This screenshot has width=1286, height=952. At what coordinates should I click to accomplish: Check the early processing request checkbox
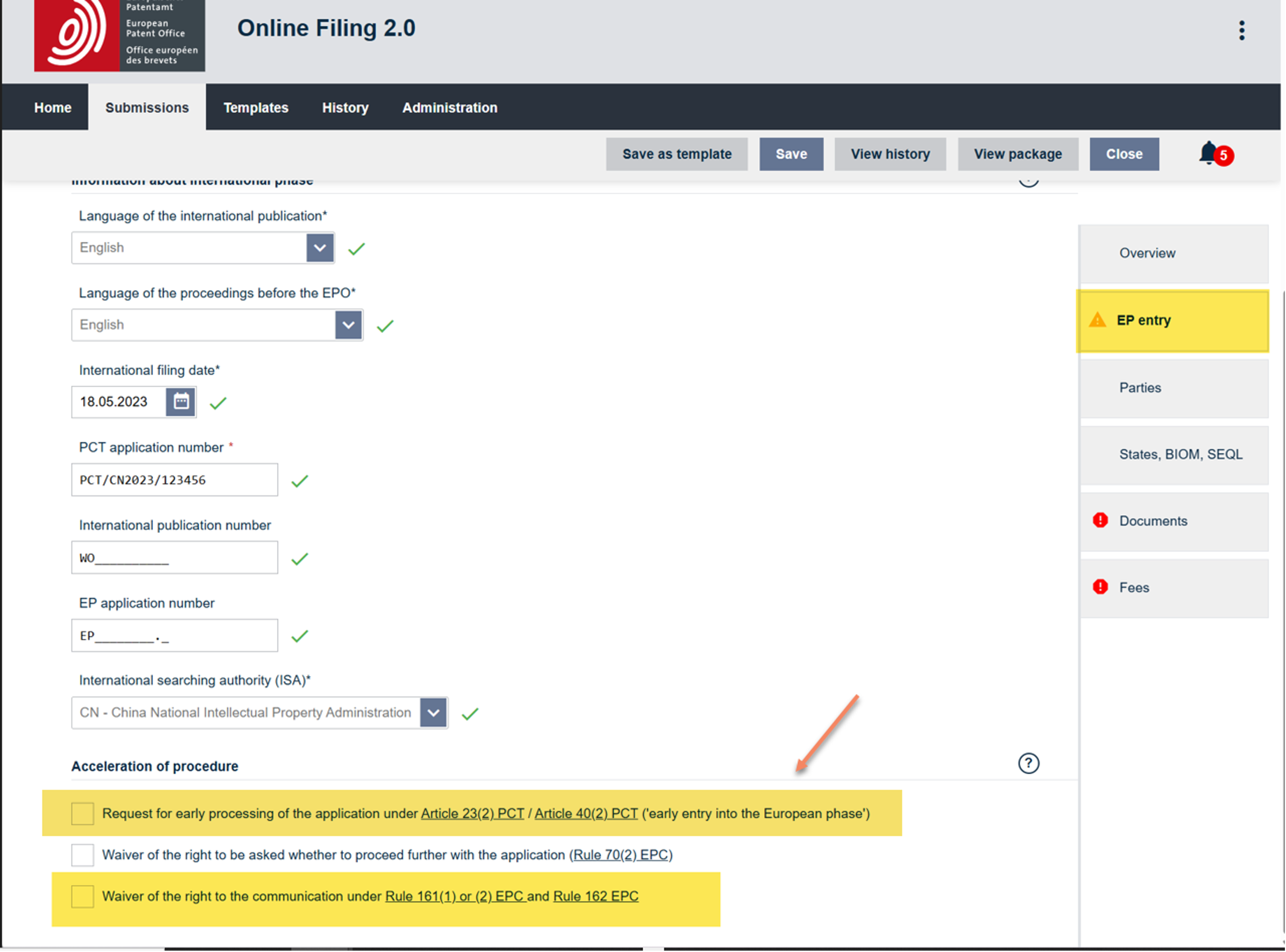[82, 814]
